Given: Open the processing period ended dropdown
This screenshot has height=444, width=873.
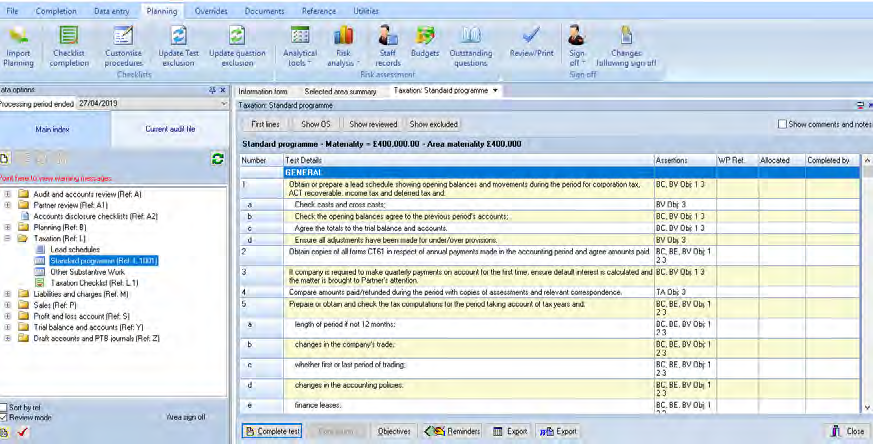Looking at the screenshot, I should (224, 104).
